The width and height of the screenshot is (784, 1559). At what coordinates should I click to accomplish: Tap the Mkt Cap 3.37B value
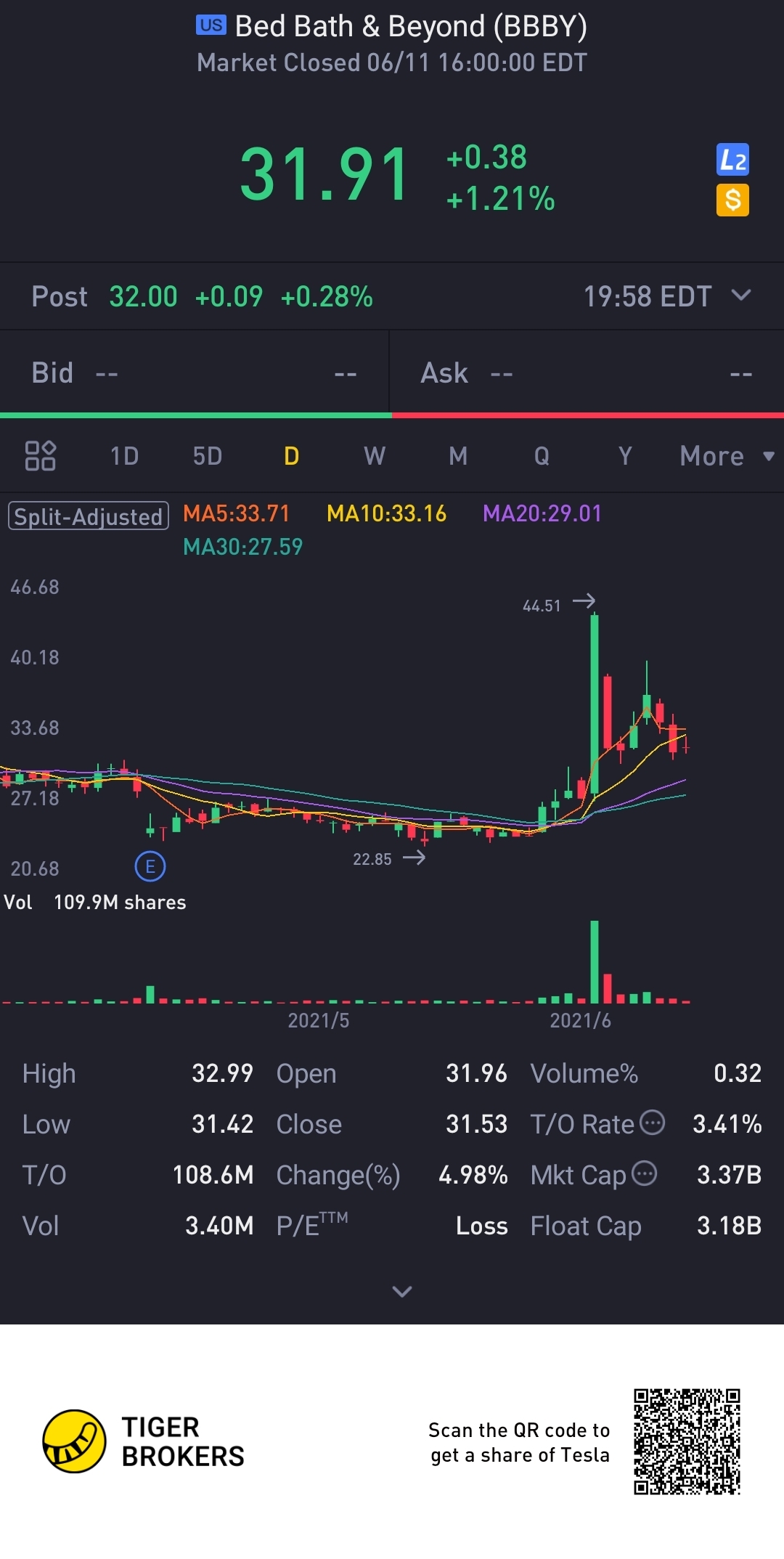[729, 1175]
